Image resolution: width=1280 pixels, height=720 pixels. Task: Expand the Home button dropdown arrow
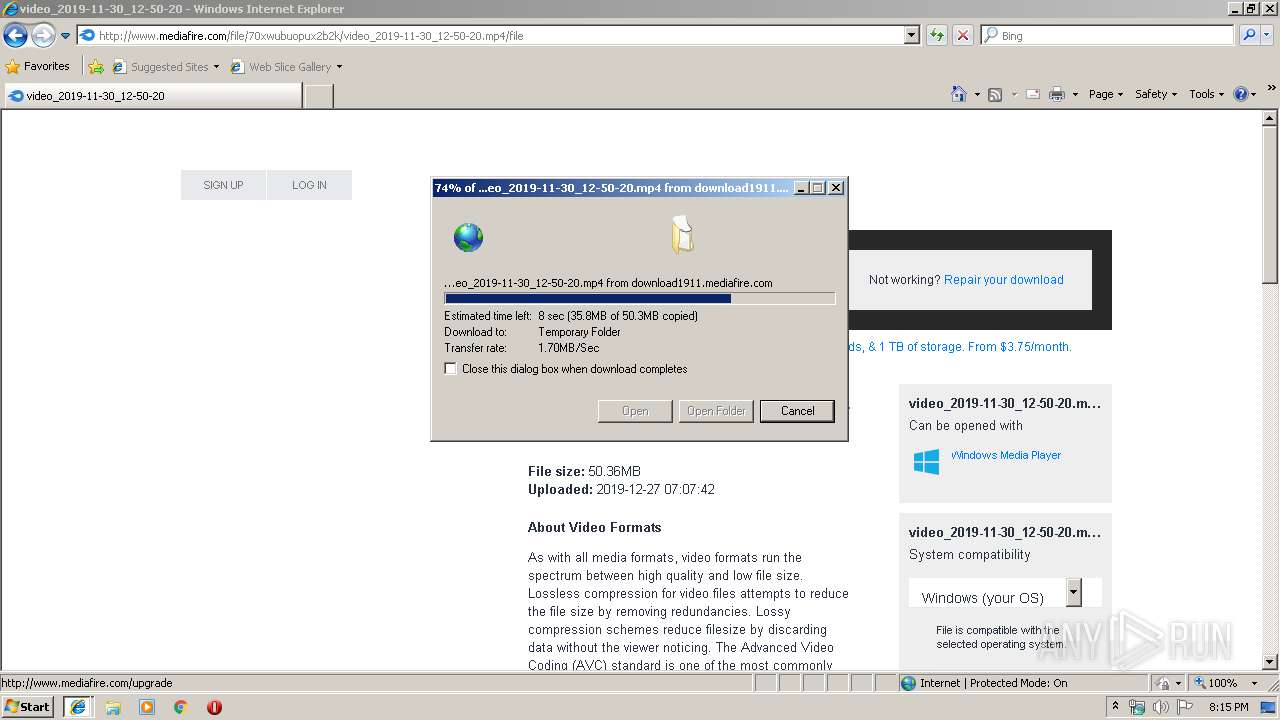tap(977, 94)
